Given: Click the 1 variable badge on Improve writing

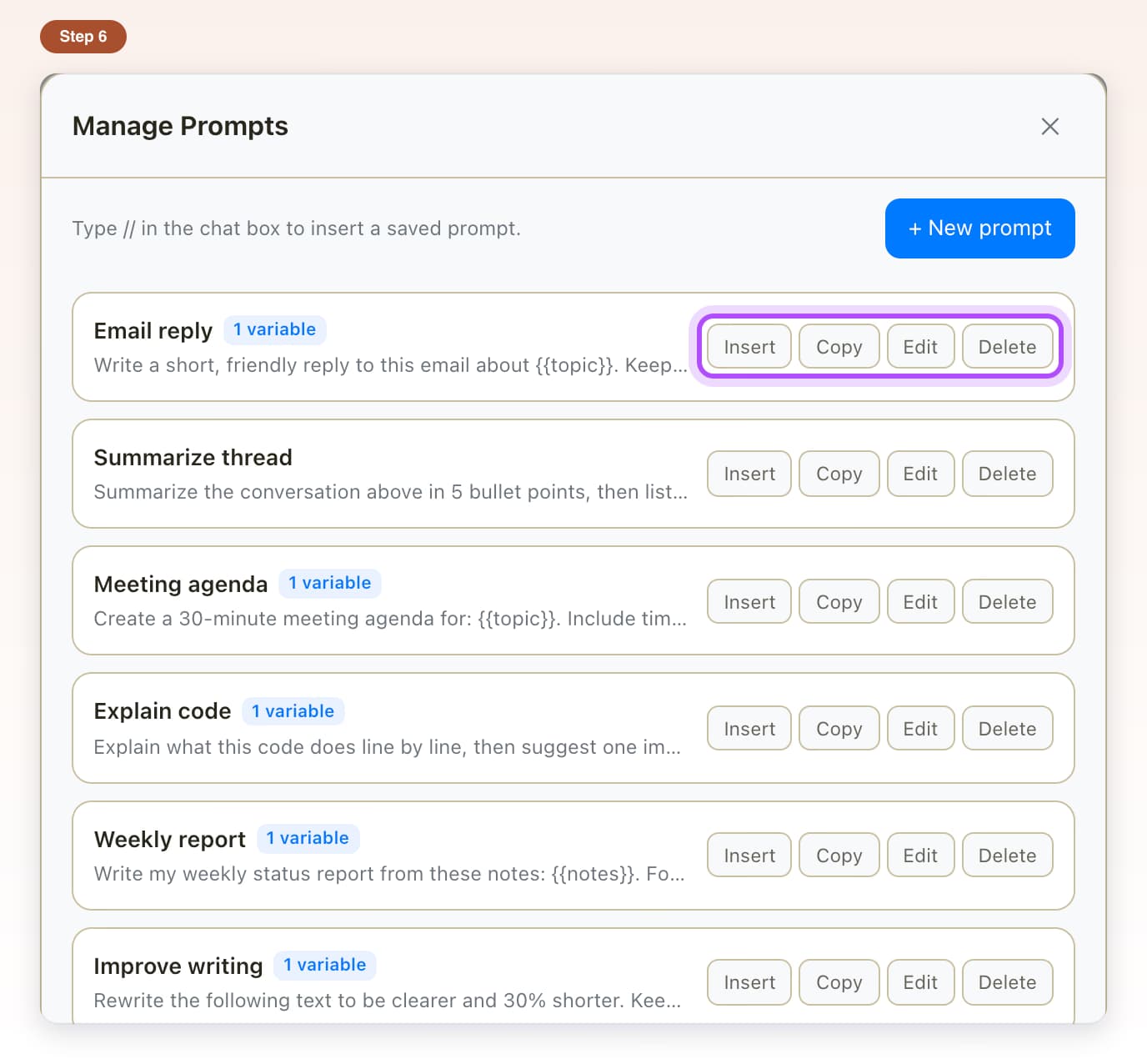Looking at the screenshot, I should pos(324,965).
